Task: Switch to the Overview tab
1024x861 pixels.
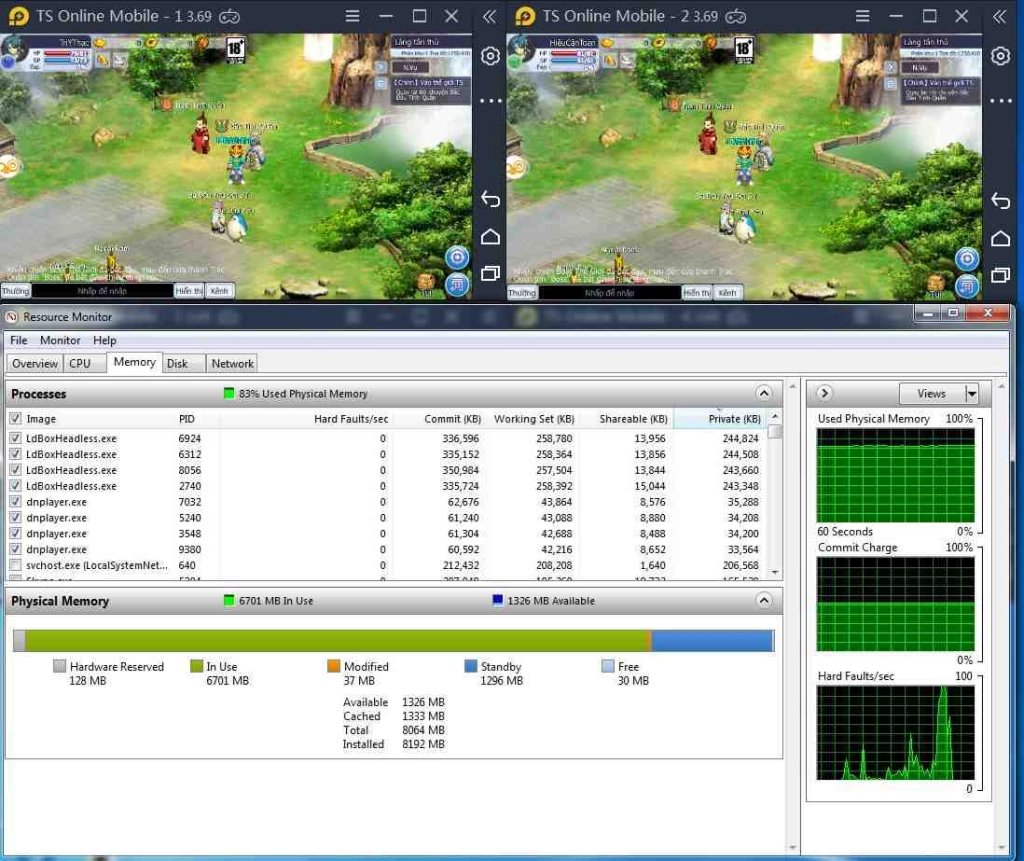Action: pyautogui.click(x=35, y=363)
